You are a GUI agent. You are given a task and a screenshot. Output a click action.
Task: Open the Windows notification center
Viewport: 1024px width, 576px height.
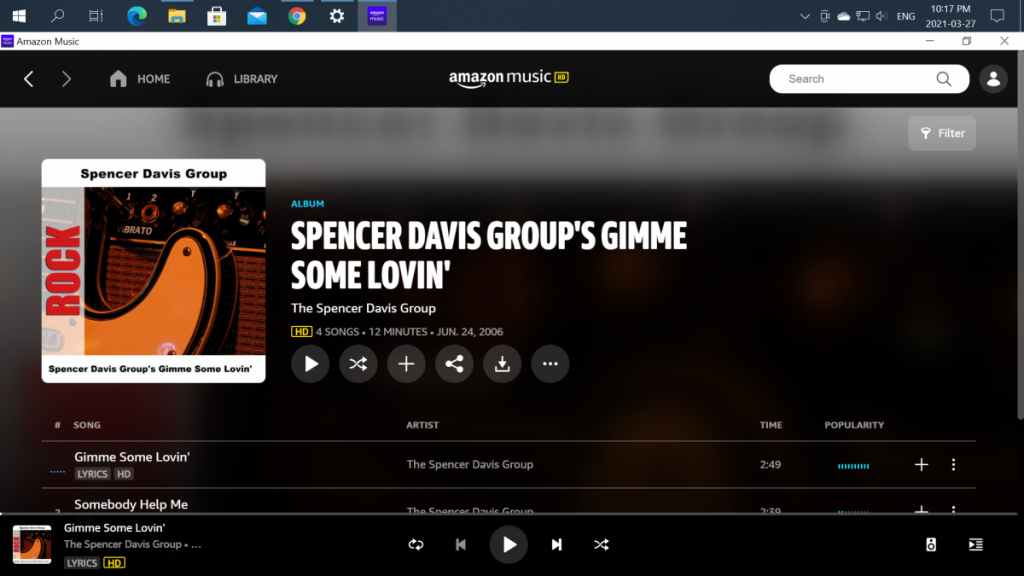point(997,16)
